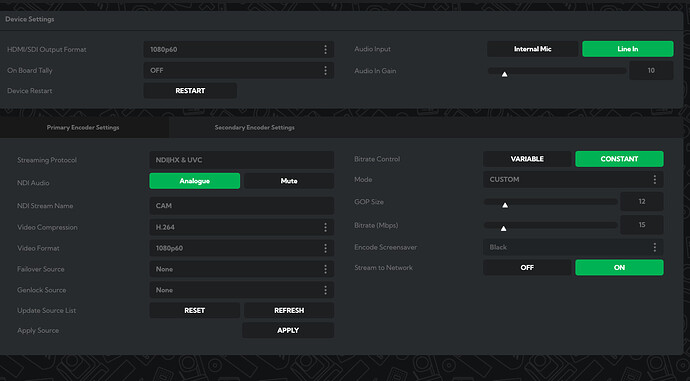690x381 pixels.
Task: Expand the Video Format 1080p60 dropdown
Action: click(242, 248)
